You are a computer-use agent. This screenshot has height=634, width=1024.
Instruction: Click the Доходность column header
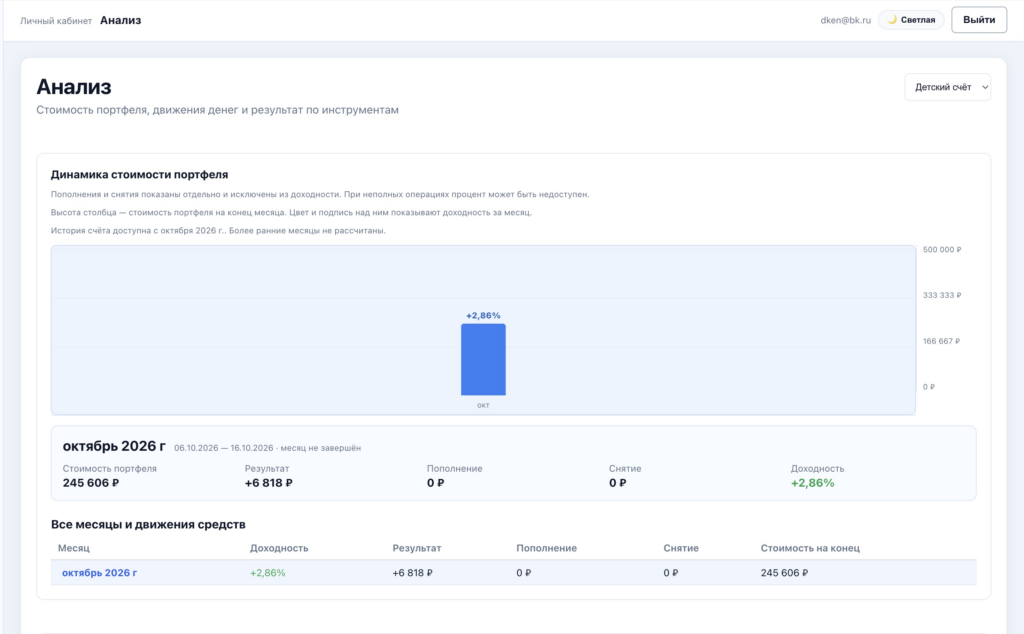pyautogui.click(x=279, y=548)
